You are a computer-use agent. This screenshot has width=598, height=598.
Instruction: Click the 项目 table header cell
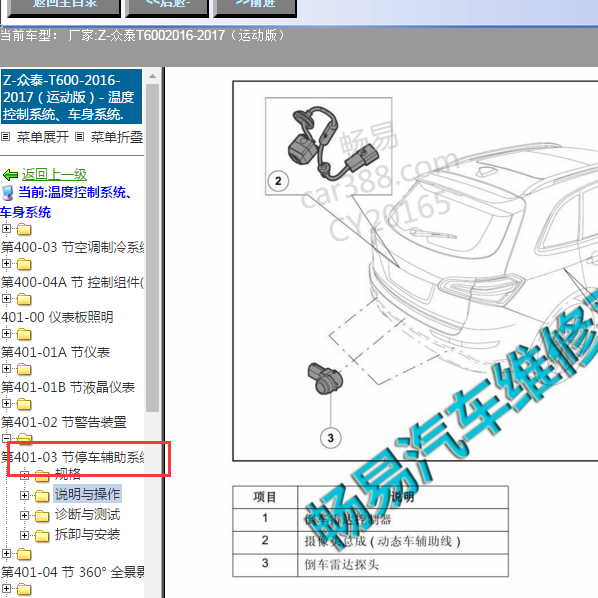click(x=265, y=497)
